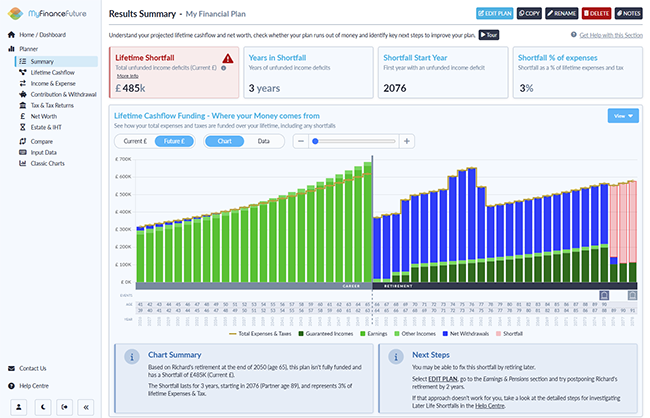This screenshot has width=650, height=418.
Task: Click the plus zoom button
Action: click(407, 141)
